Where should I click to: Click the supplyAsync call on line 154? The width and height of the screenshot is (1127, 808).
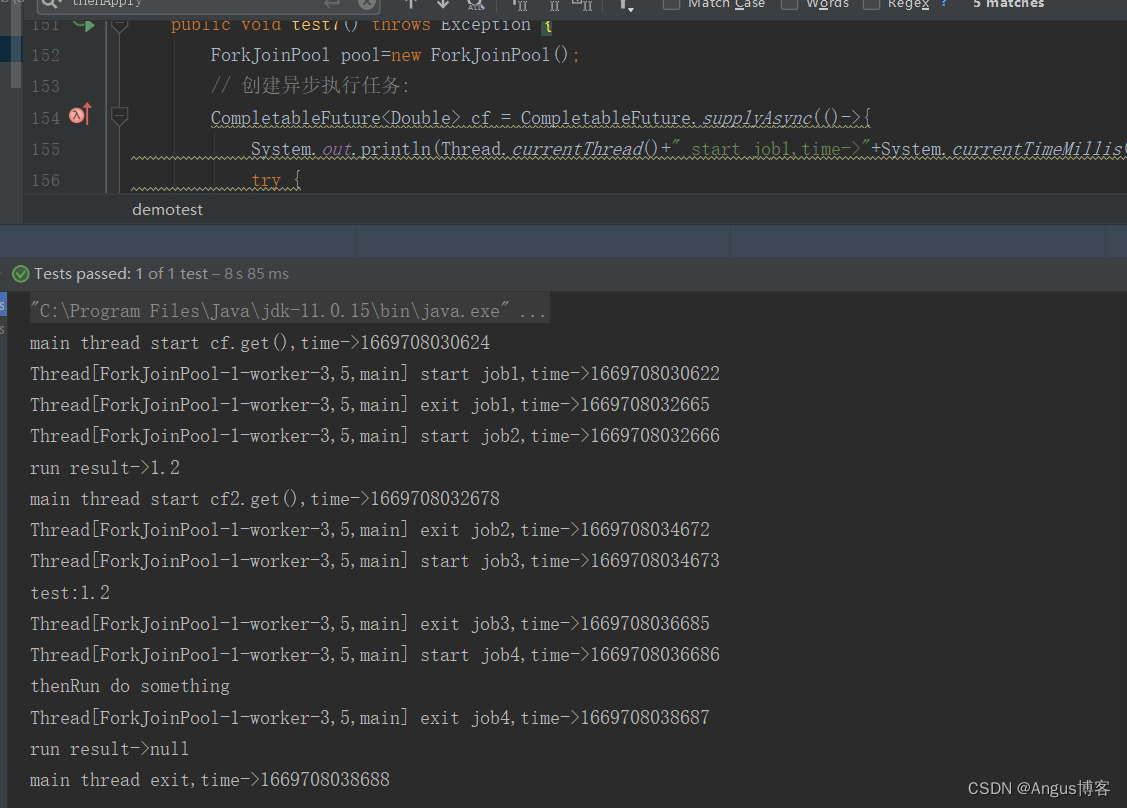click(757, 118)
